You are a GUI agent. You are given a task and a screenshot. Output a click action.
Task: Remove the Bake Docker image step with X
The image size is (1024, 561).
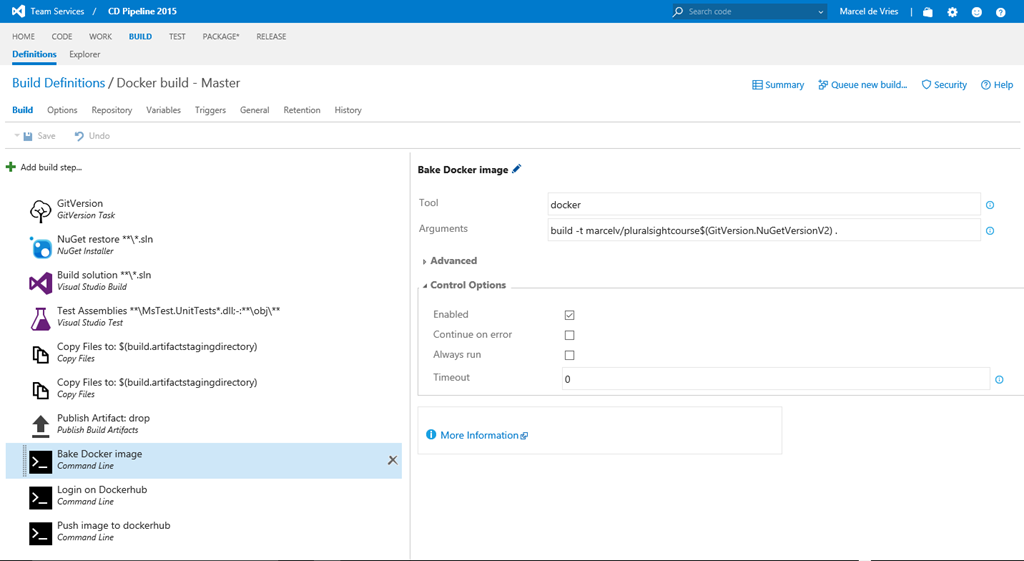pos(392,460)
